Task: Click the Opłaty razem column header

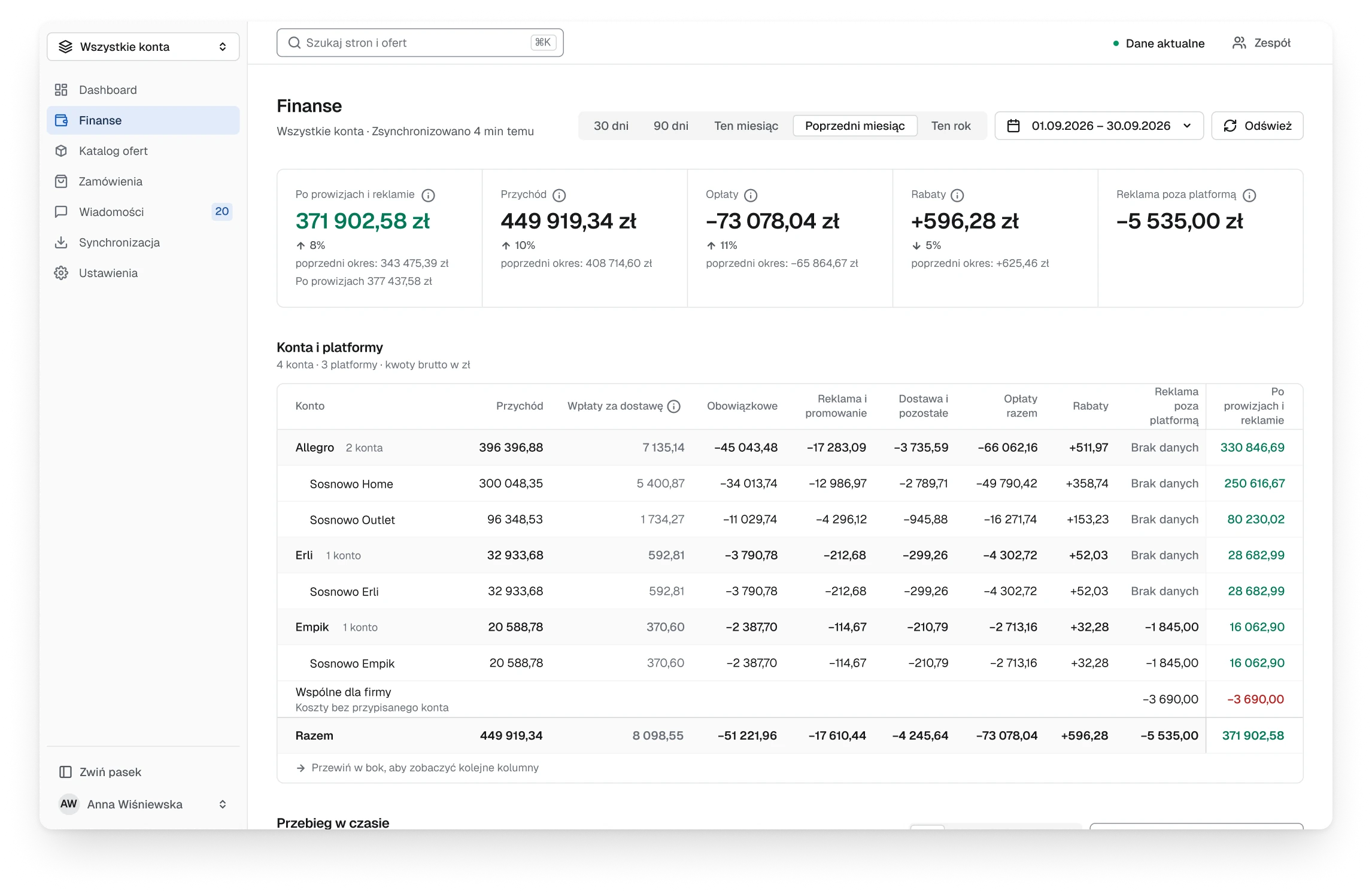Action: (1021, 406)
